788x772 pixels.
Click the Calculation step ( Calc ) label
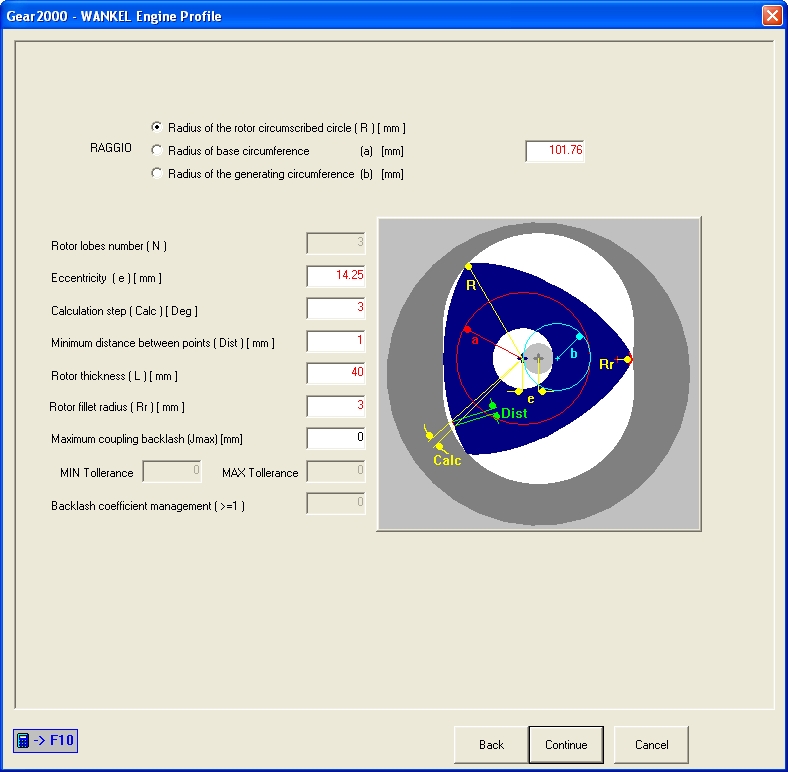pos(124,311)
